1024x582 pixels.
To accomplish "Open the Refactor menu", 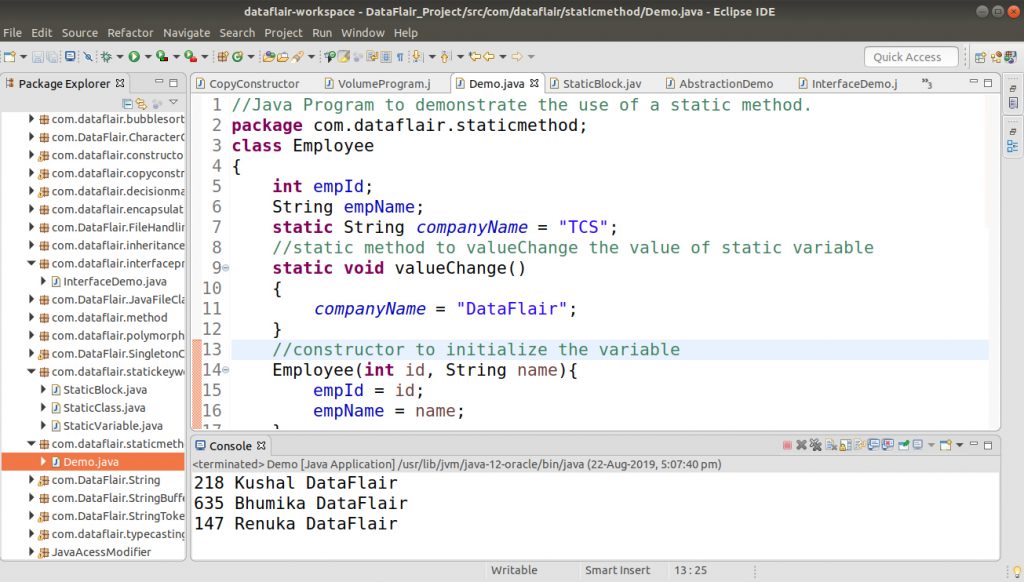I will click(x=130, y=32).
